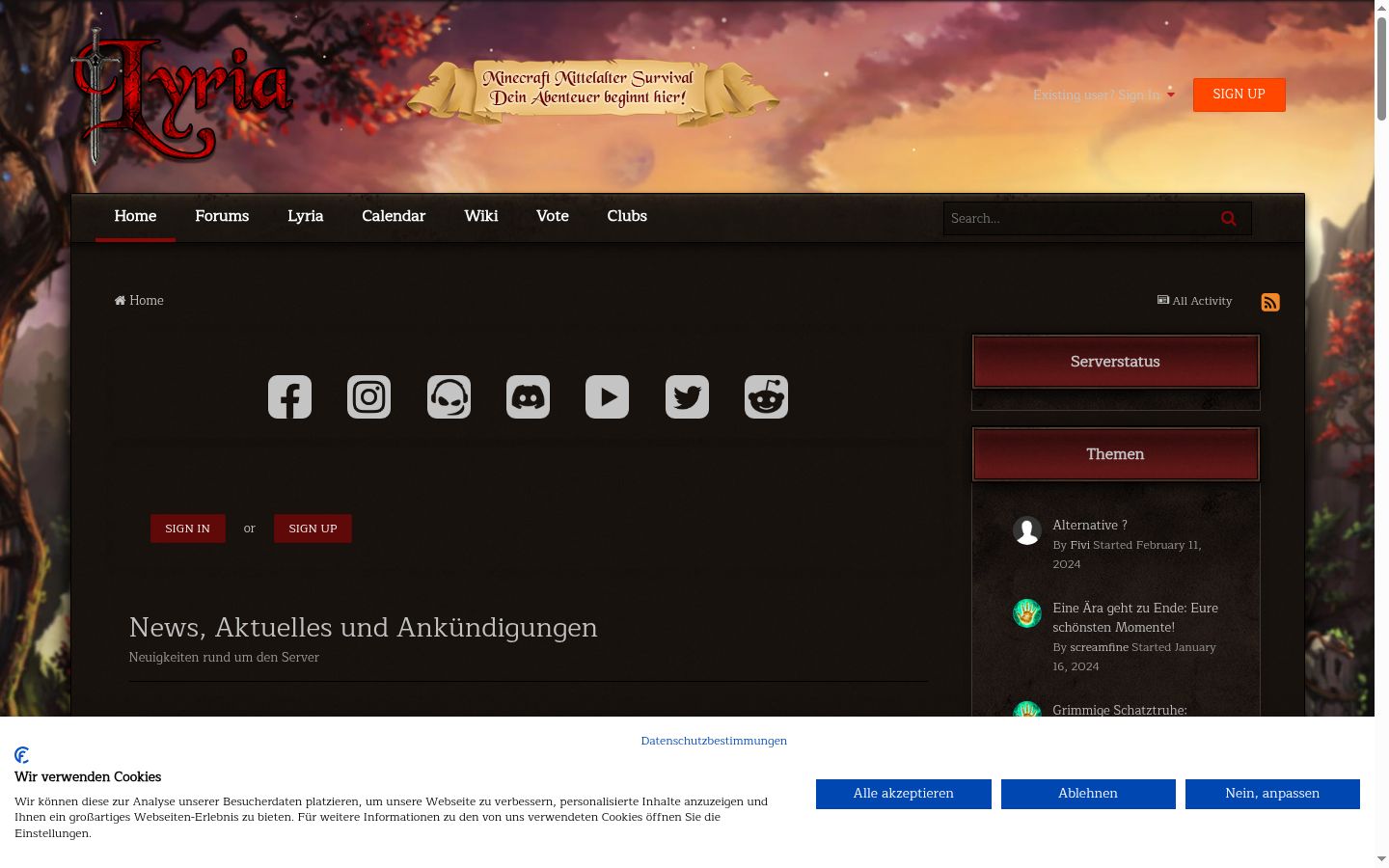Open screamfine's profile link

pyautogui.click(x=1099, y=647)
